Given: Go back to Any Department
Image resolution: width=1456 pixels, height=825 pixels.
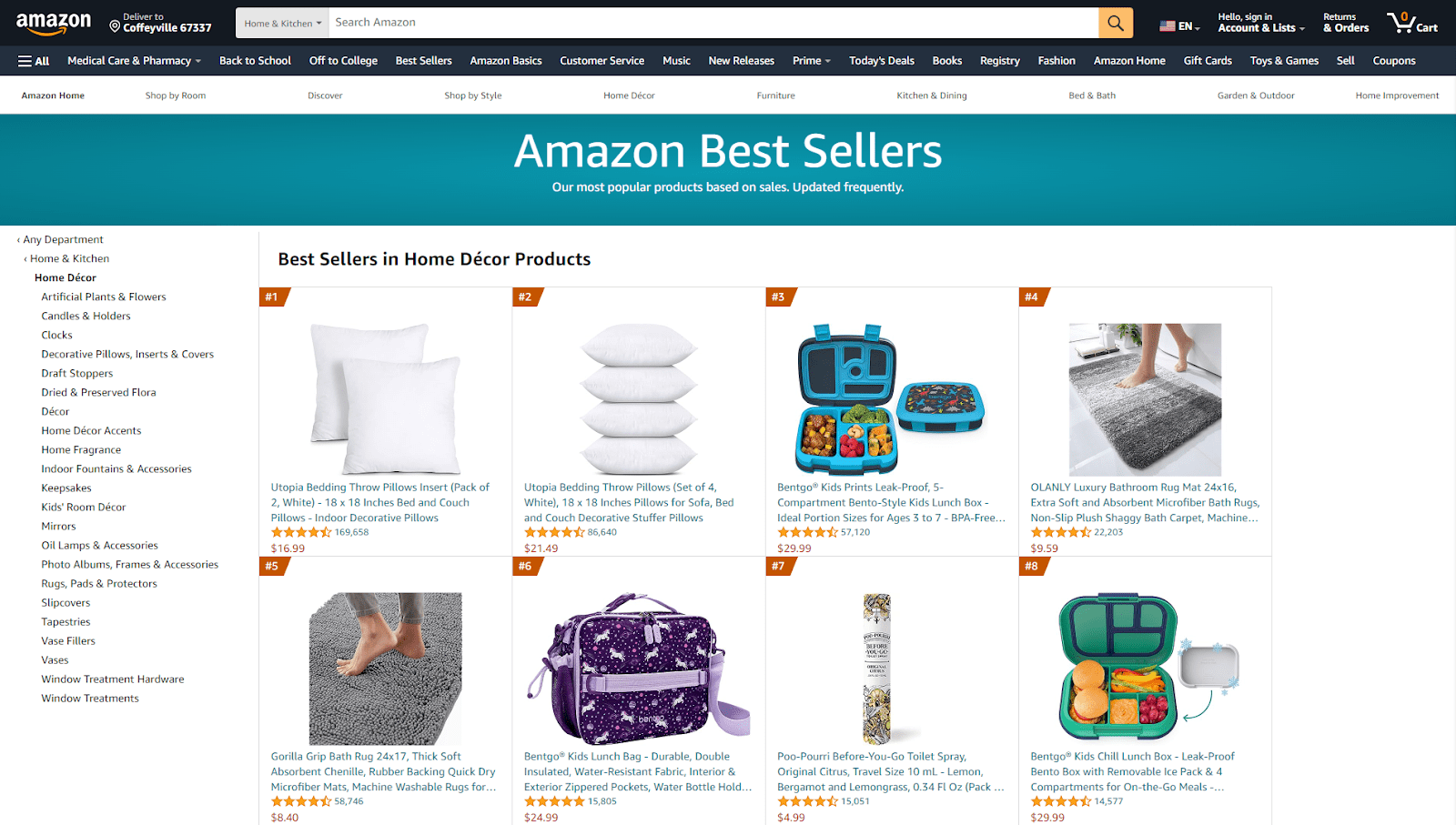Looking at the screenshot, I should pos(60,239).
